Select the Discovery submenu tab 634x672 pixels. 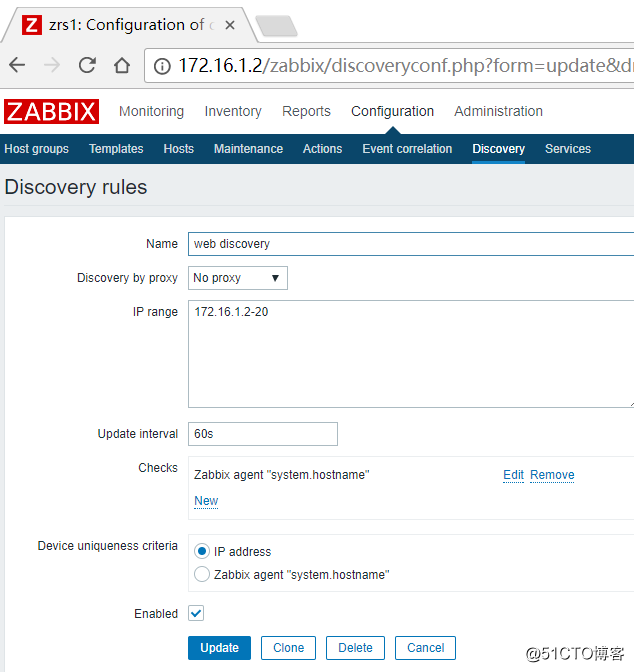pos(498,149)
